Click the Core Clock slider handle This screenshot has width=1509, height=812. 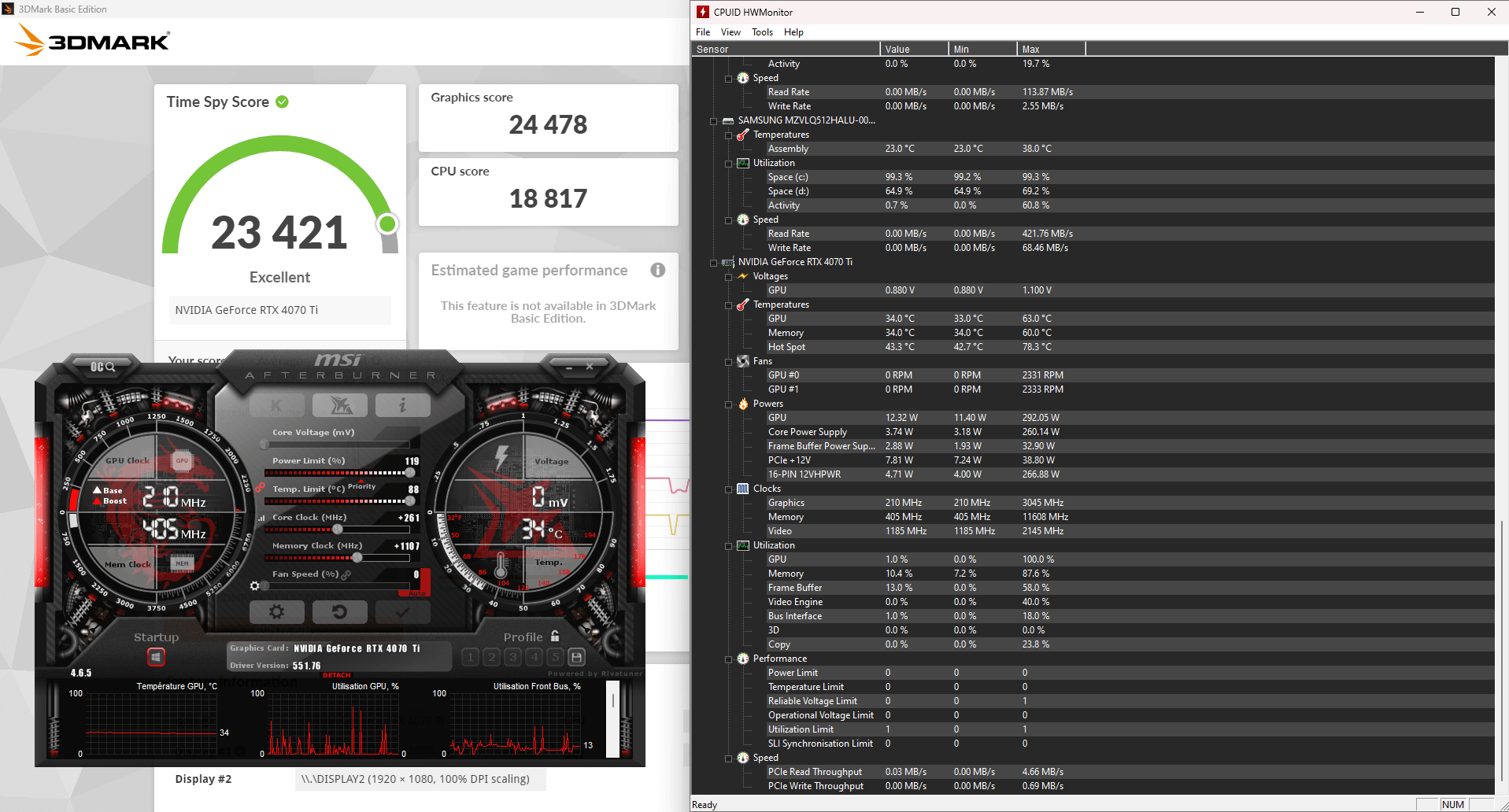(338, 530)
